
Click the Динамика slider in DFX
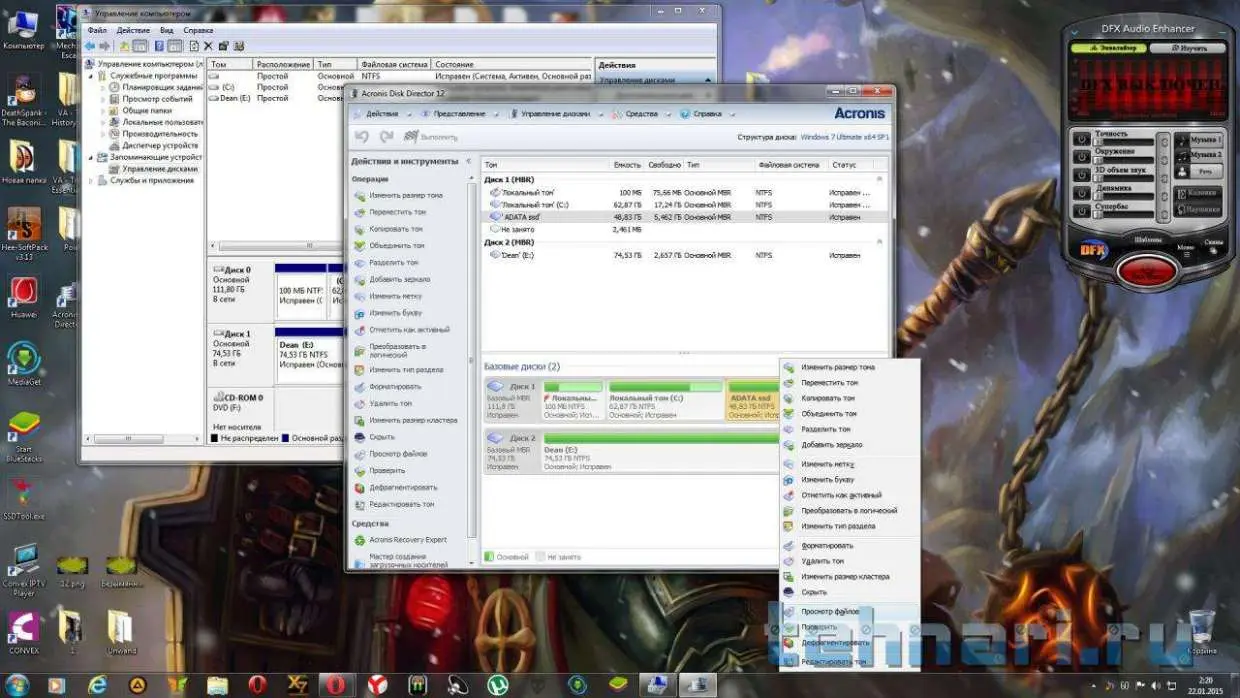coord(1125,194)
